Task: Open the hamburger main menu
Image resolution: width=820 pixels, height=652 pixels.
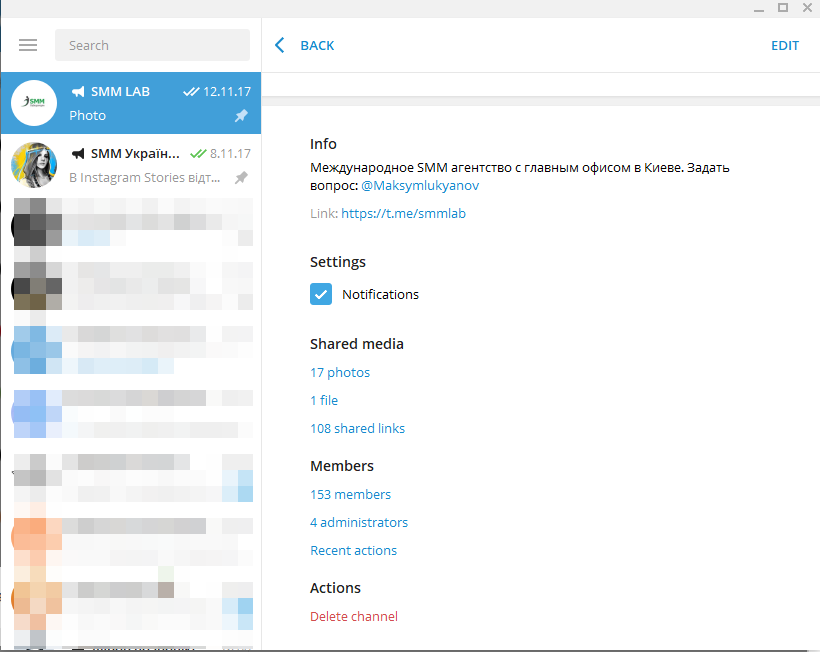Action: (x=28, y=45)
